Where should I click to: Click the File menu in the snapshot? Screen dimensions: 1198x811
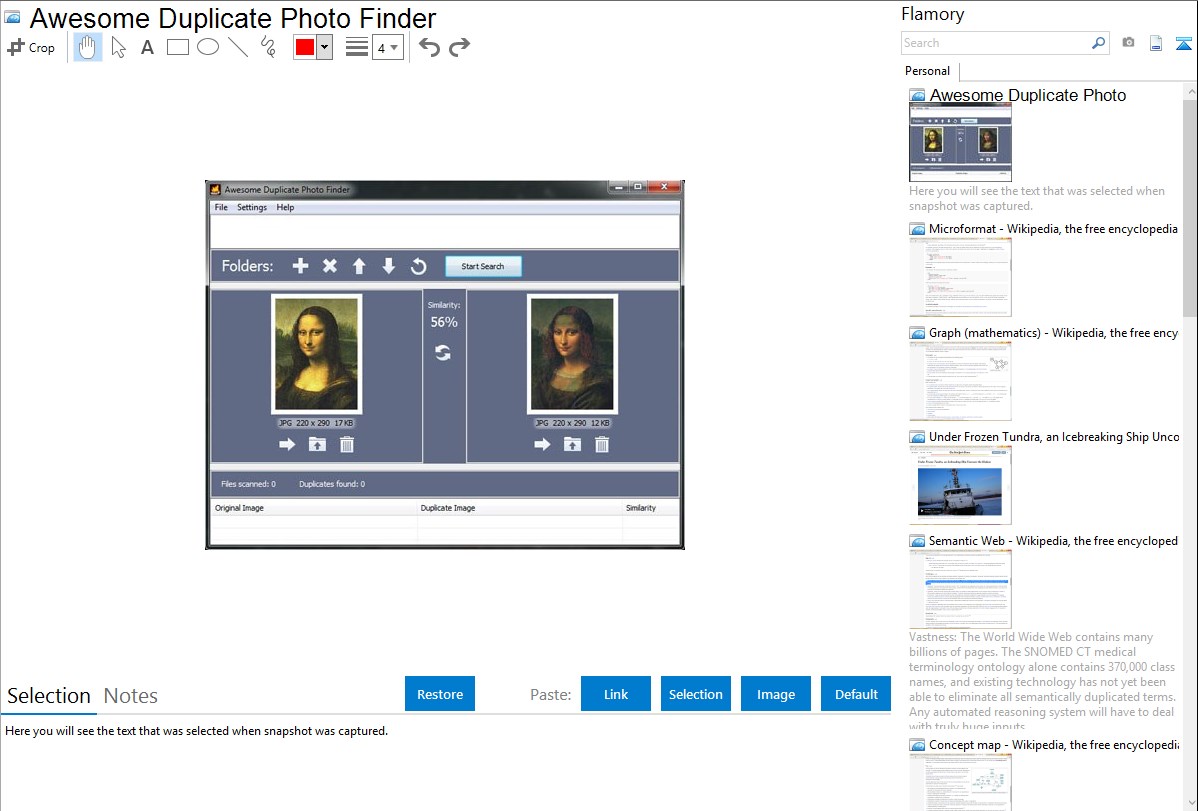click(x=221, y=207)
